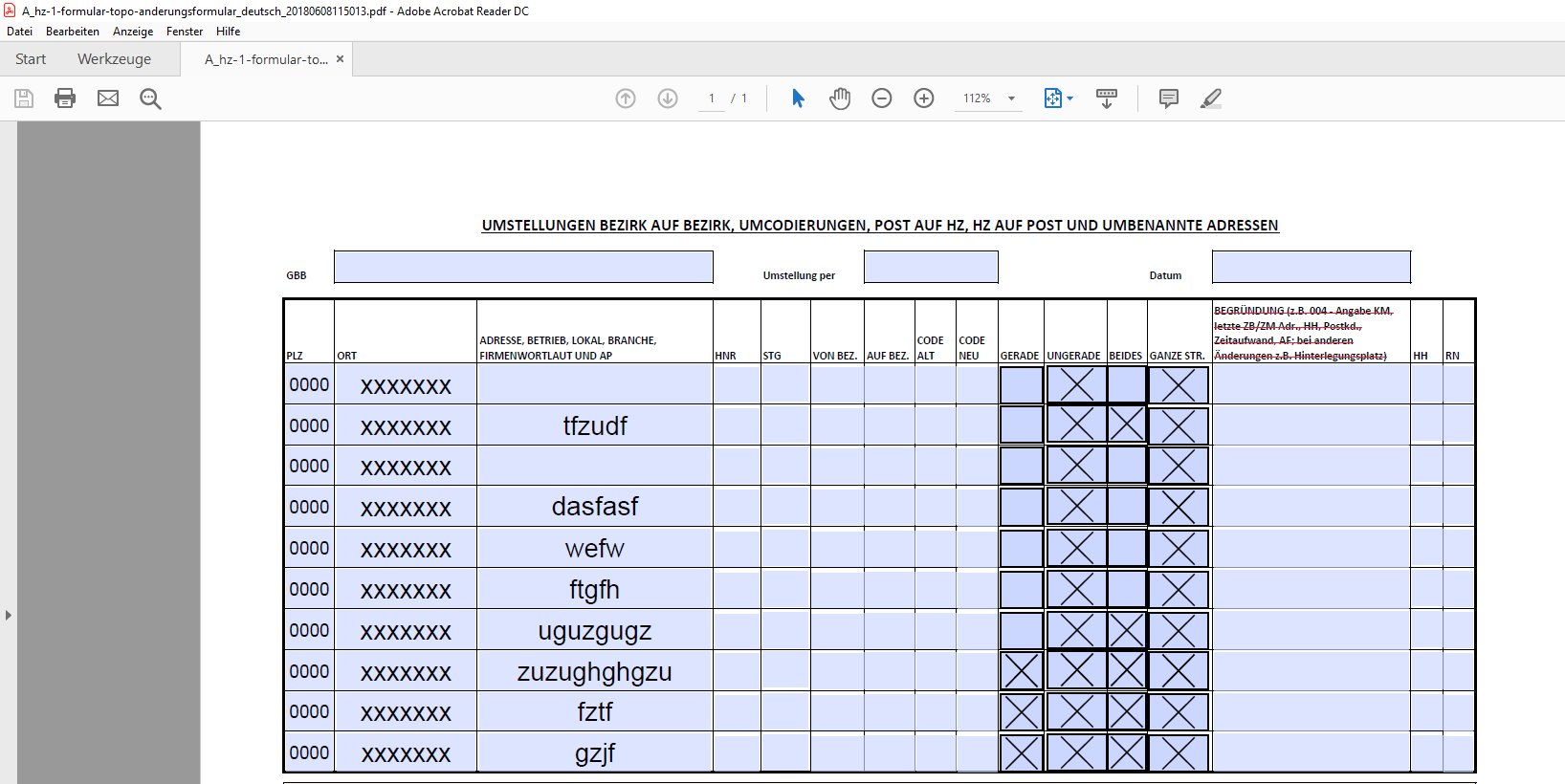Click the address cell containing zuzughghgzu
The height and width of the screenshot is (784, 1565).
pos(595,671)
